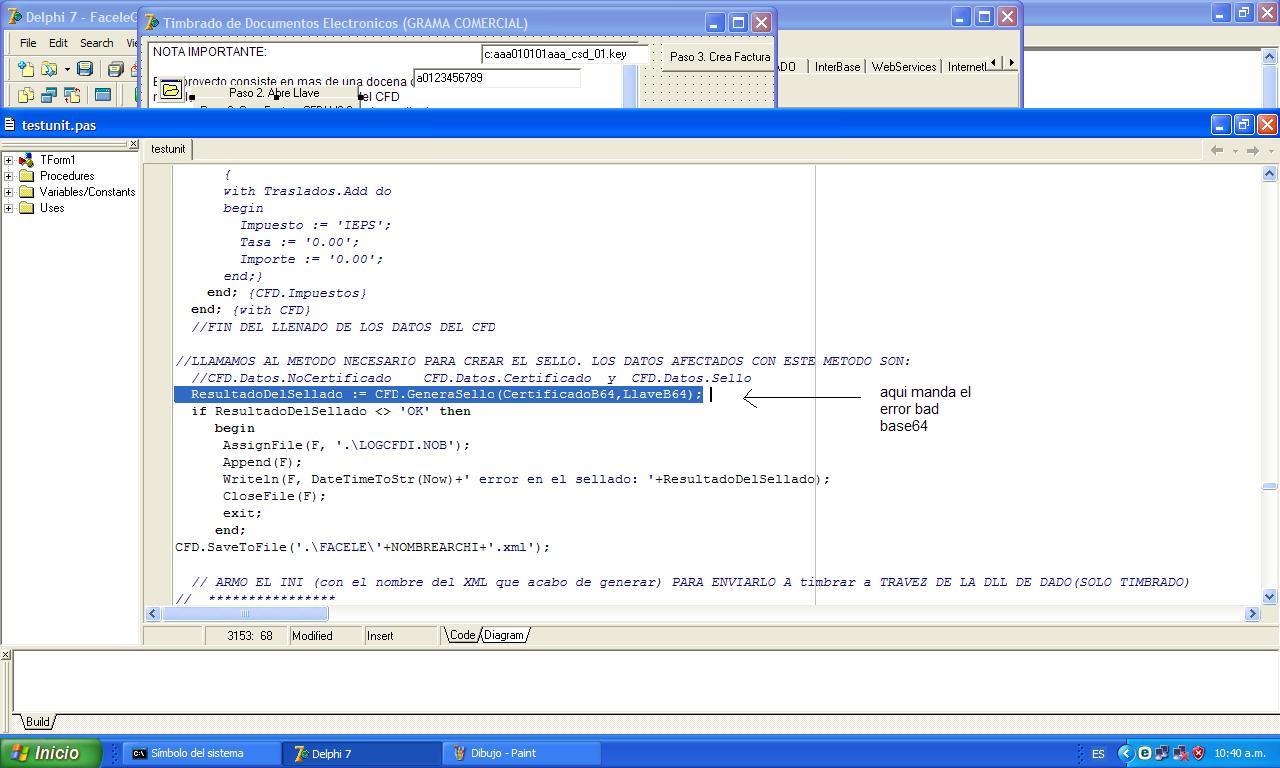The height and width of the screenshot is (768, 1280).
Task: Click the editor vertical scrollbar up arrow
Action: 1269,174
